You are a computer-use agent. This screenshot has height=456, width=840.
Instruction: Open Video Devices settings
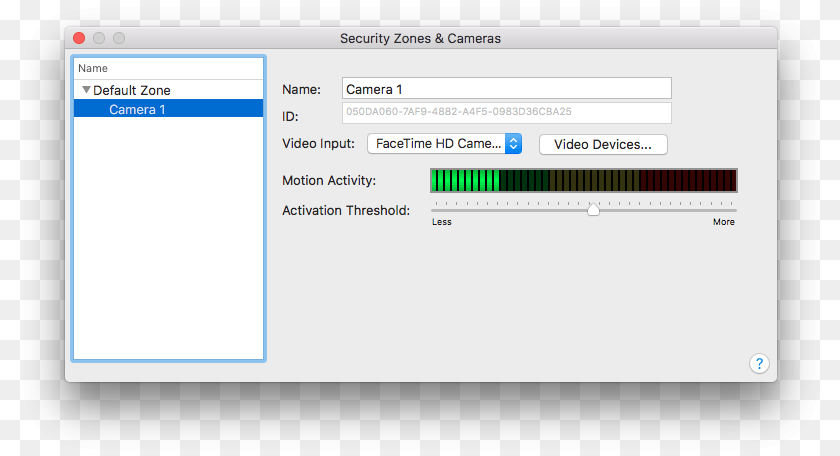click(603, 144)
